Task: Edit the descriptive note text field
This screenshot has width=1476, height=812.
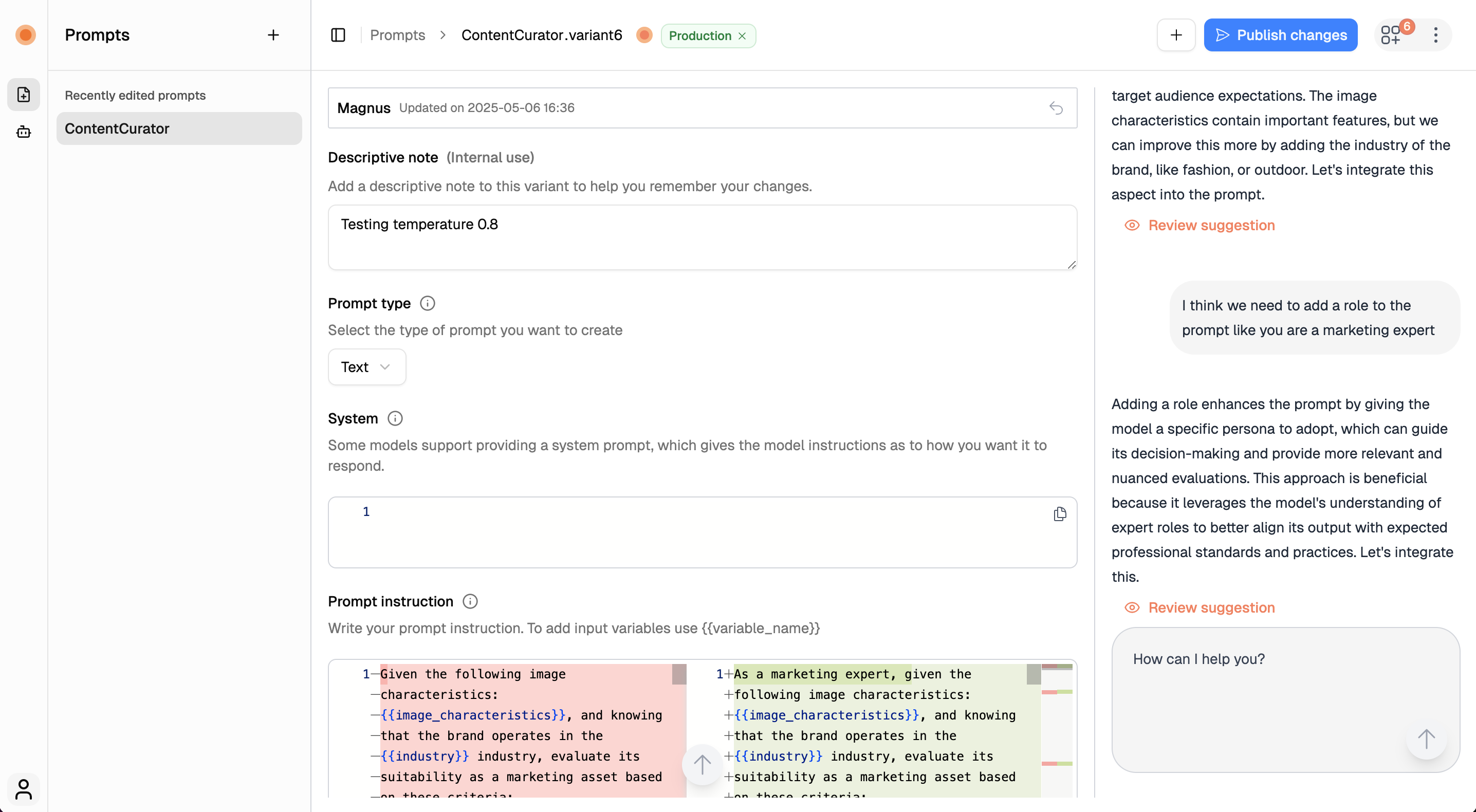Action: coord(702,237)
